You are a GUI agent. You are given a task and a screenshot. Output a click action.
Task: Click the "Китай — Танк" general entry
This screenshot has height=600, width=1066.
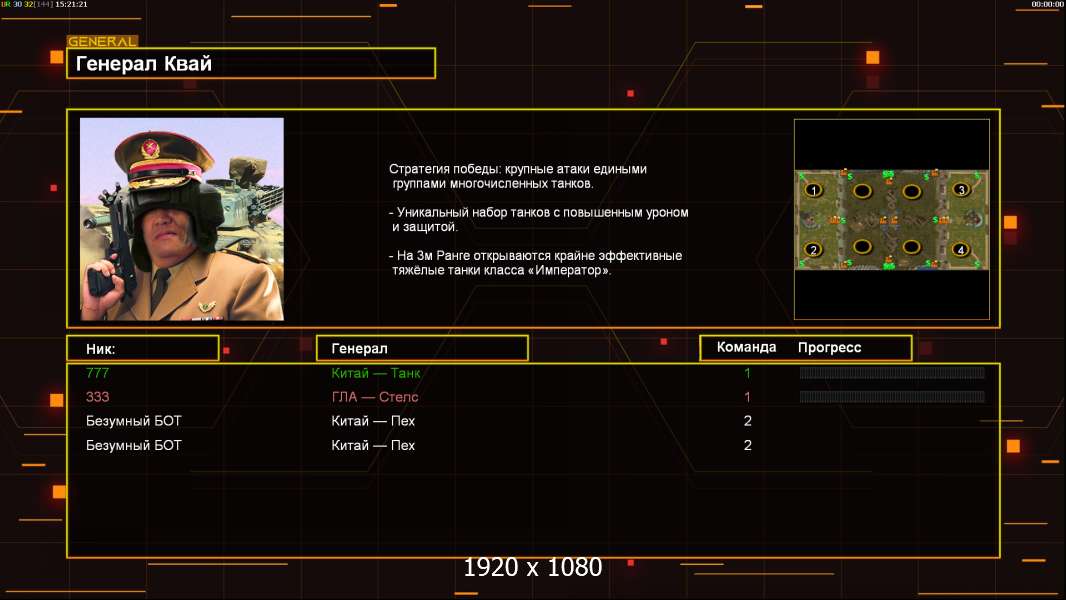(x=375, y=372)
